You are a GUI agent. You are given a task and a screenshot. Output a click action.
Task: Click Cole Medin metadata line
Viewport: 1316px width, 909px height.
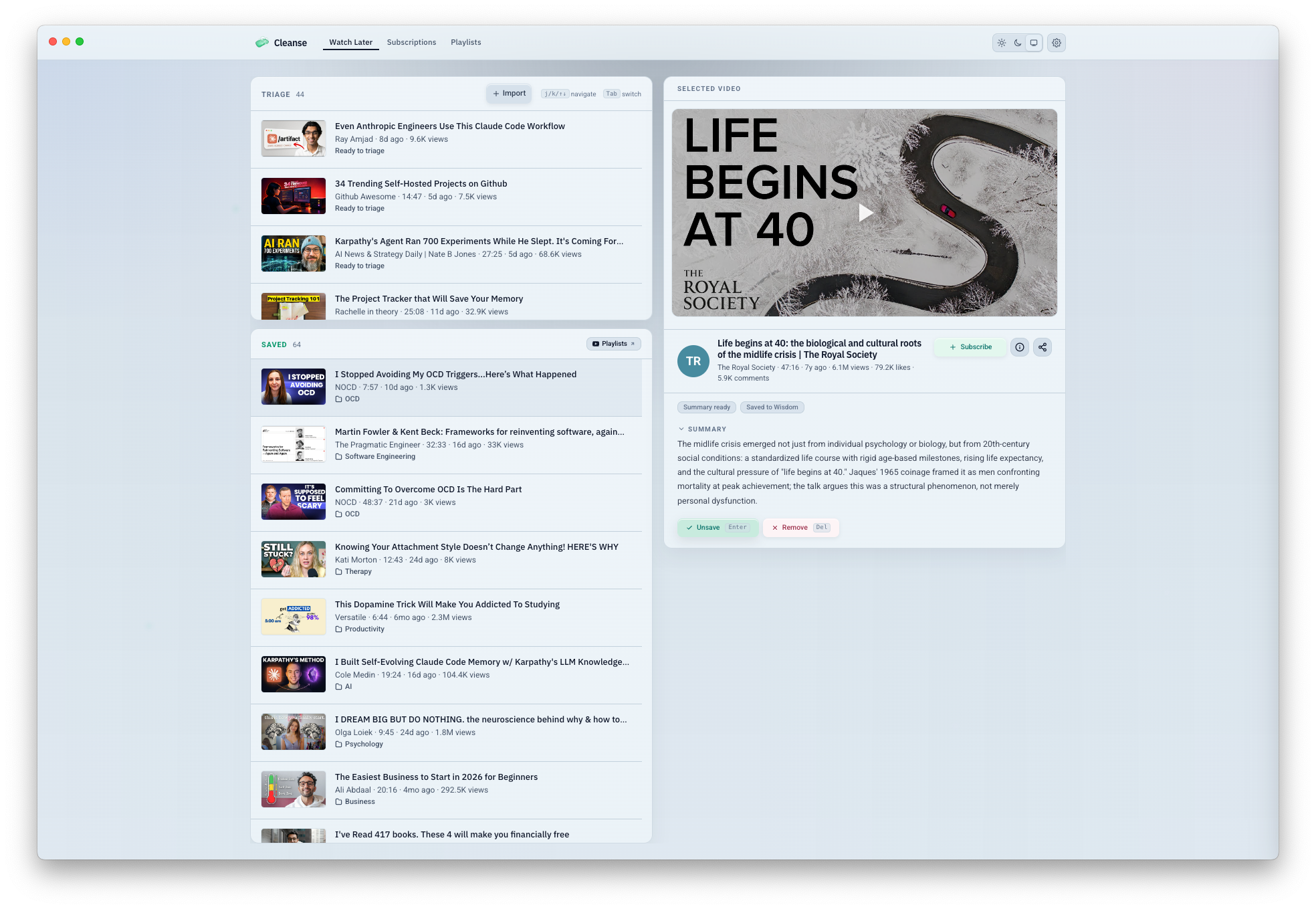pos(412,675)
